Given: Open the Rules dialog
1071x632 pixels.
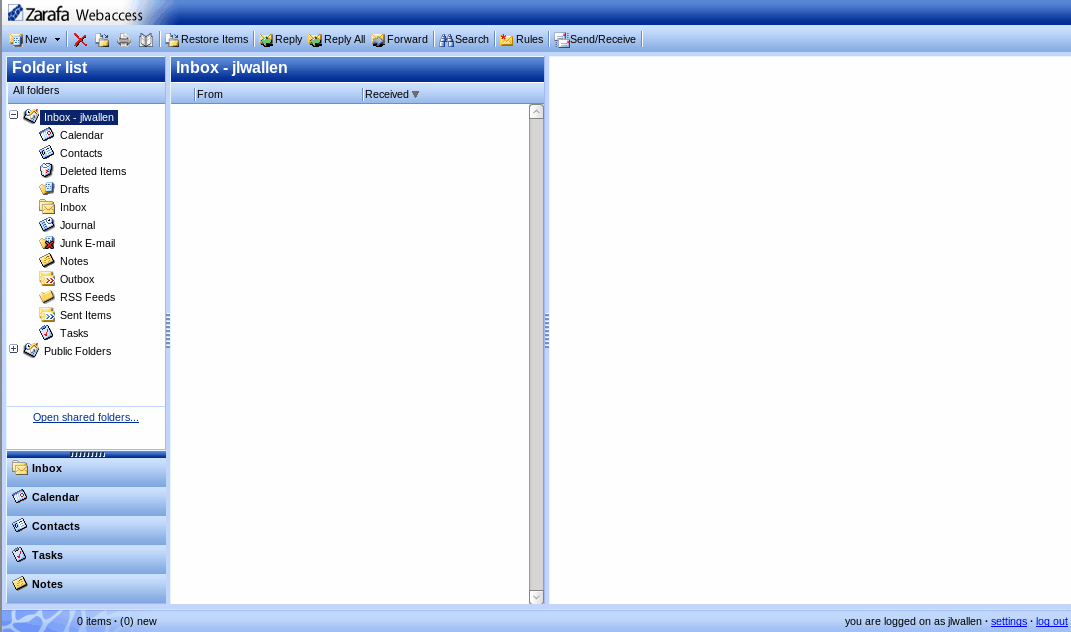Looking at the screenshot, I should coord(521,40).
